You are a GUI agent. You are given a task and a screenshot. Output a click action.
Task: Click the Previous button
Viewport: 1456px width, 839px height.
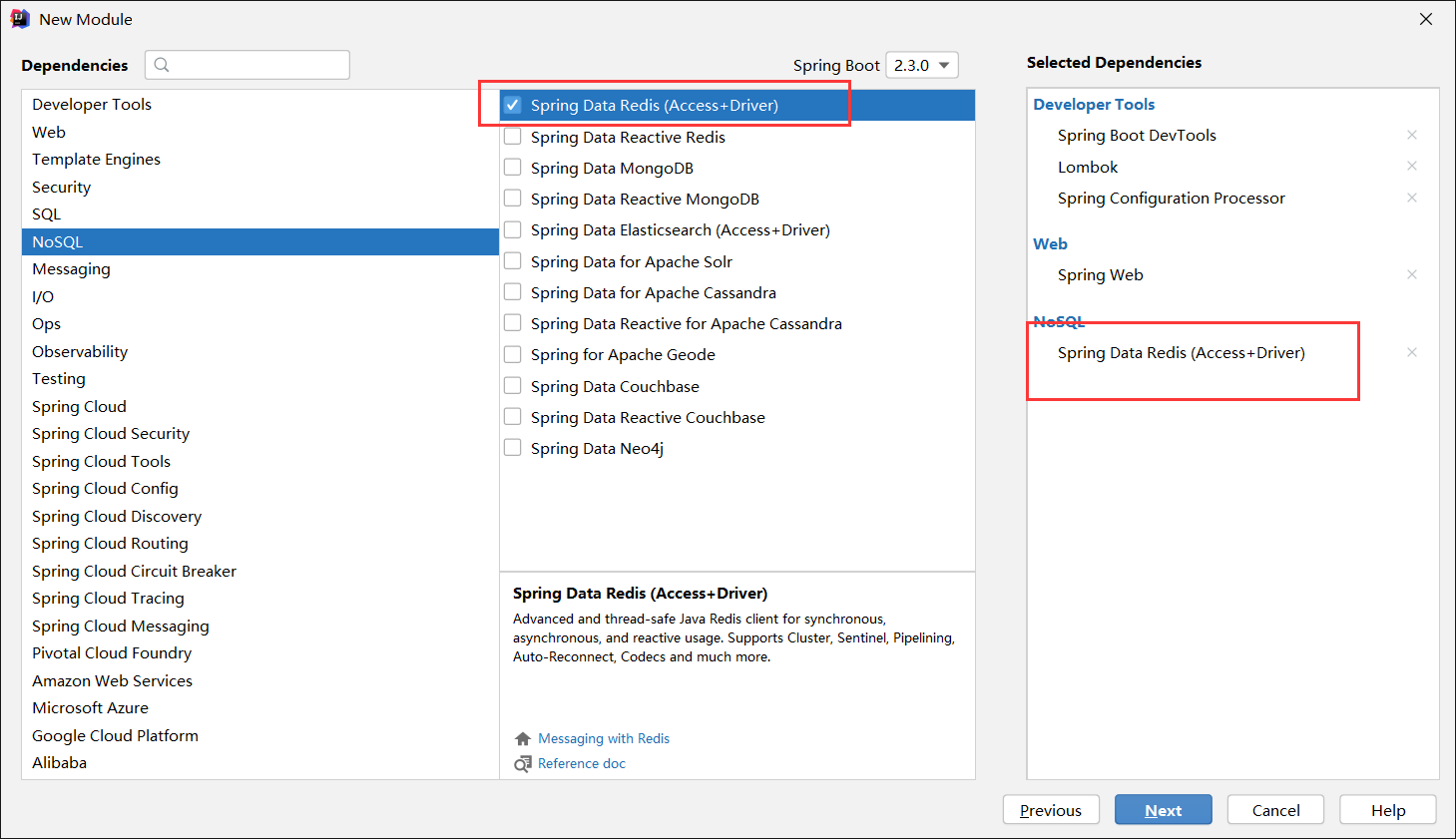[x=1051, y=810]
